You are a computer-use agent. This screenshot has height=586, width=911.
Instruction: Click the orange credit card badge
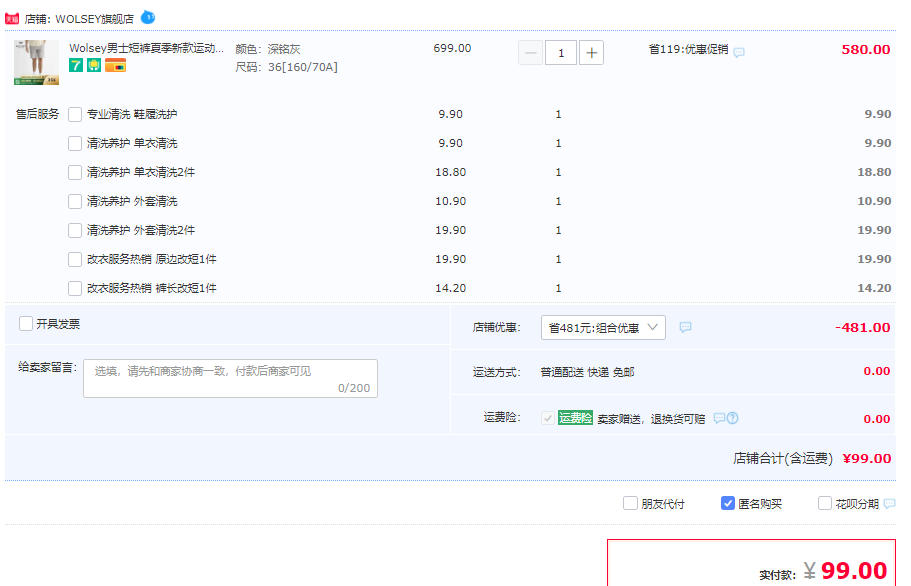click(115, 65)
